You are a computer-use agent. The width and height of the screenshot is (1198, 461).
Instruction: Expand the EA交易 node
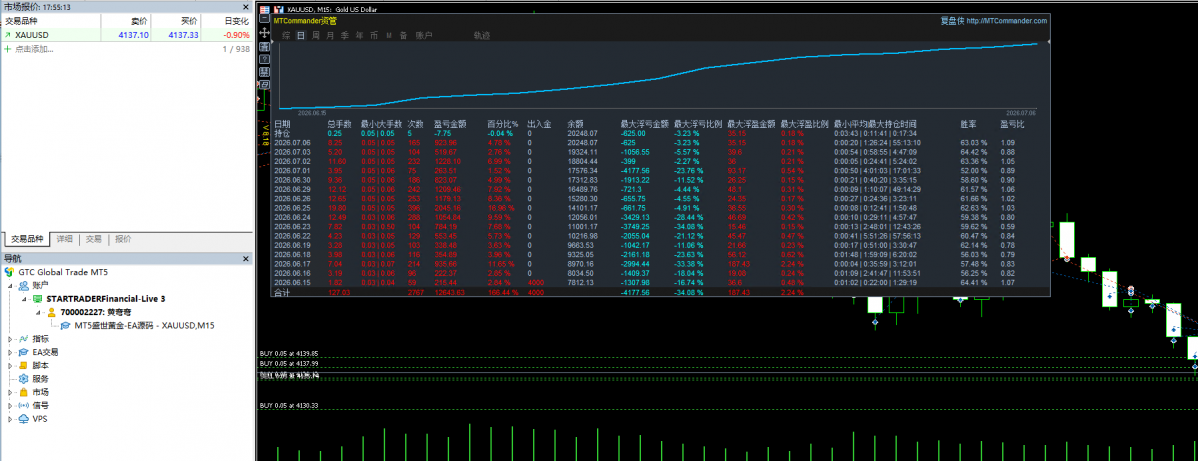(10, 352)
